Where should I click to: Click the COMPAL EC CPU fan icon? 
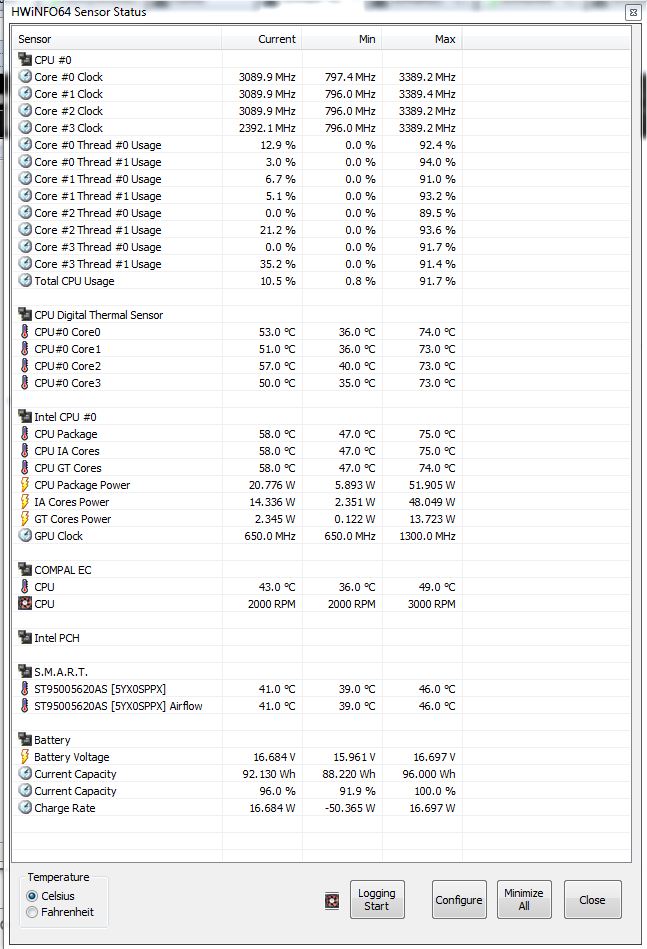point(25,603)
